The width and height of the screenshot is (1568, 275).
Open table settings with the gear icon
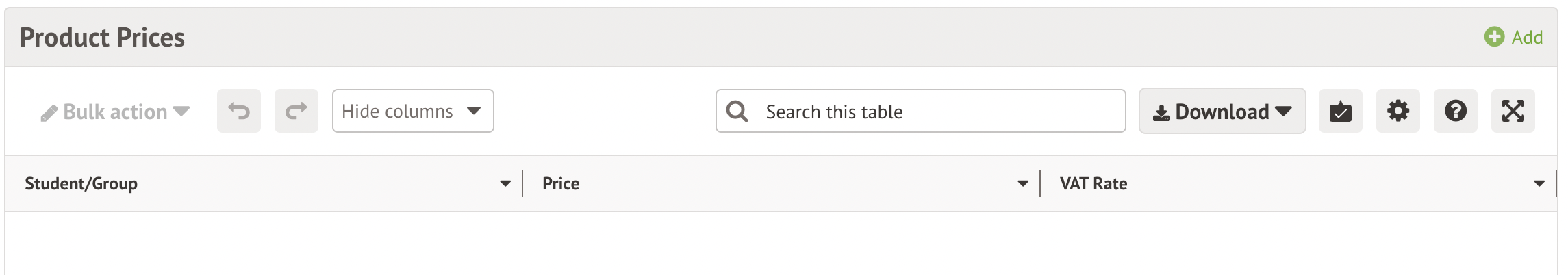(1398, 111)
